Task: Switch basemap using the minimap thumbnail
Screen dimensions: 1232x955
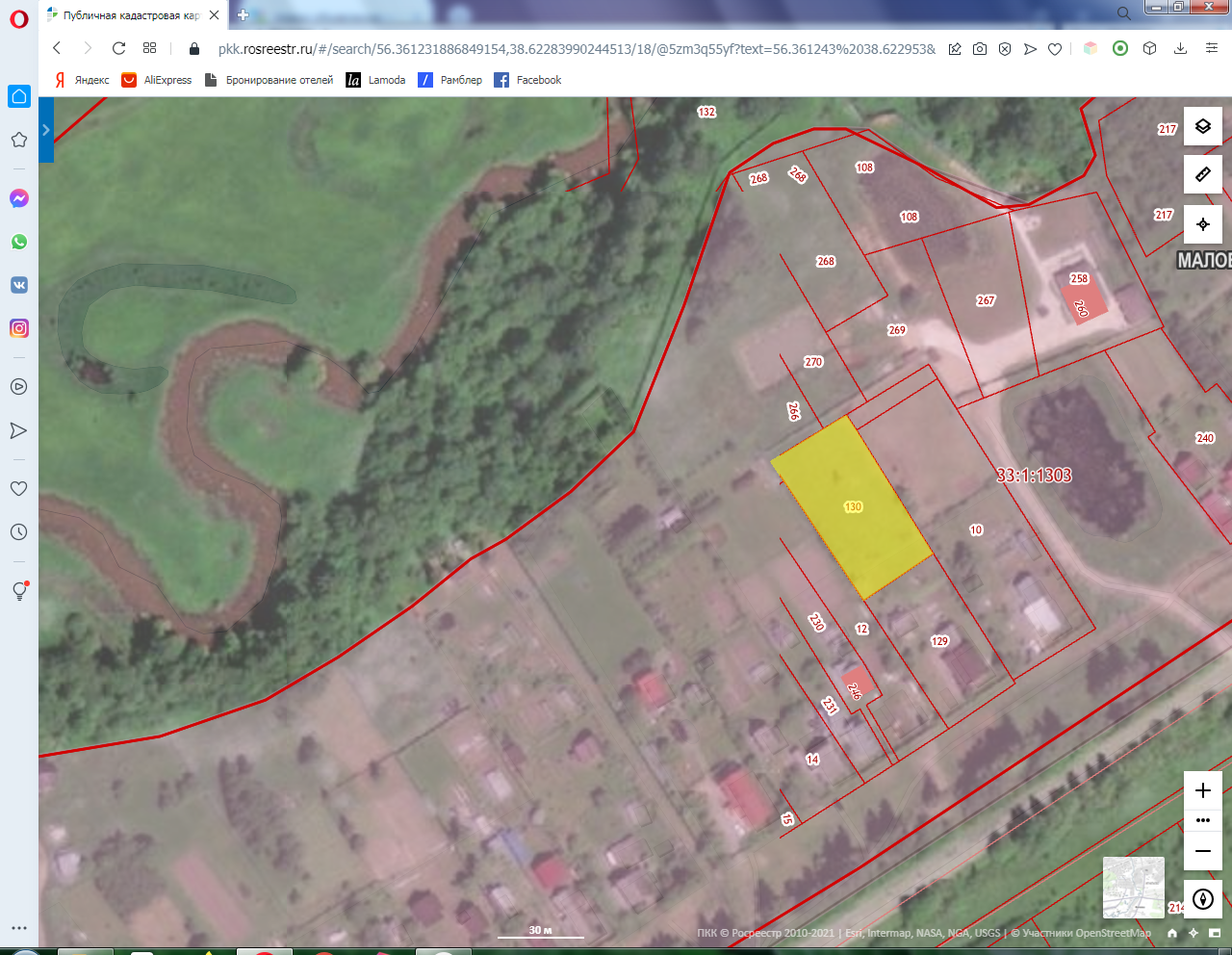Action: click(1133, 888)
